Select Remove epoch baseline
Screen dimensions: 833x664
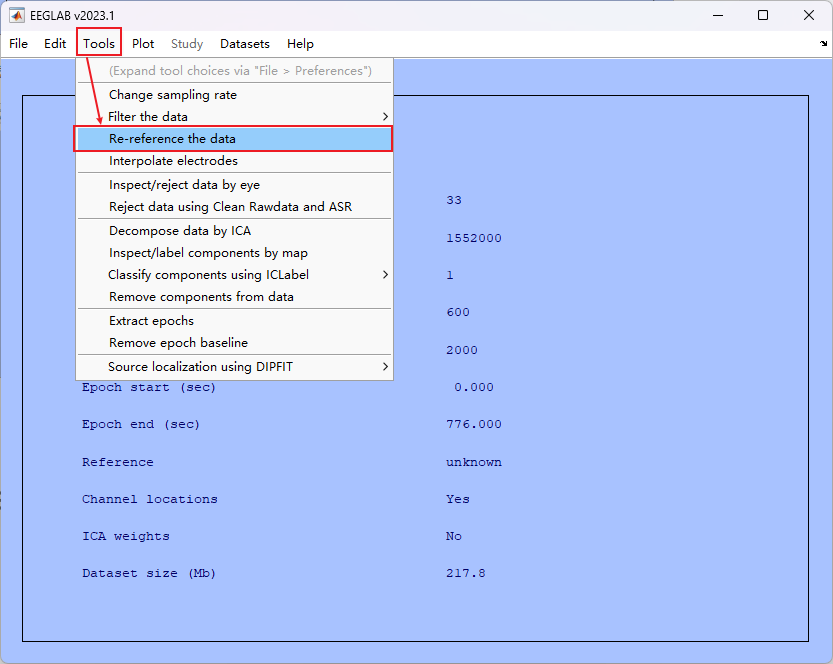tap(234, 343)
